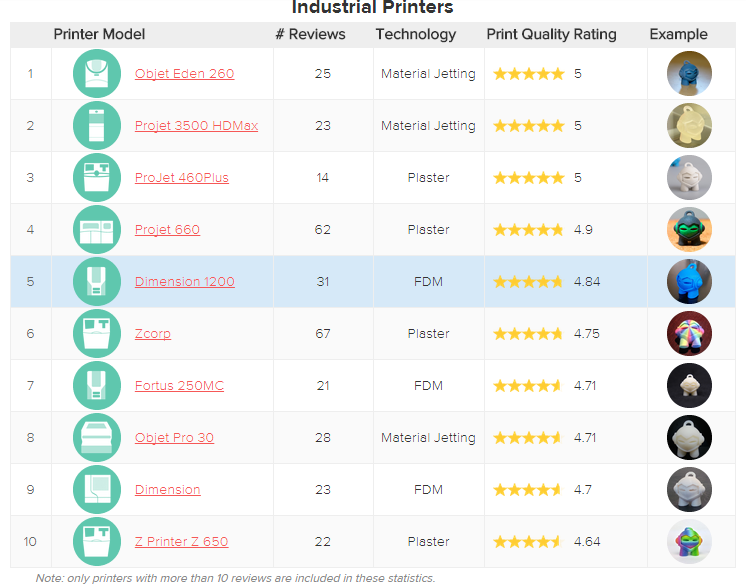Image resolution: width=746 pixels, height=586 pixels.
Task: Click review count 67 for Zcorp
Action: tap(323, 333)
